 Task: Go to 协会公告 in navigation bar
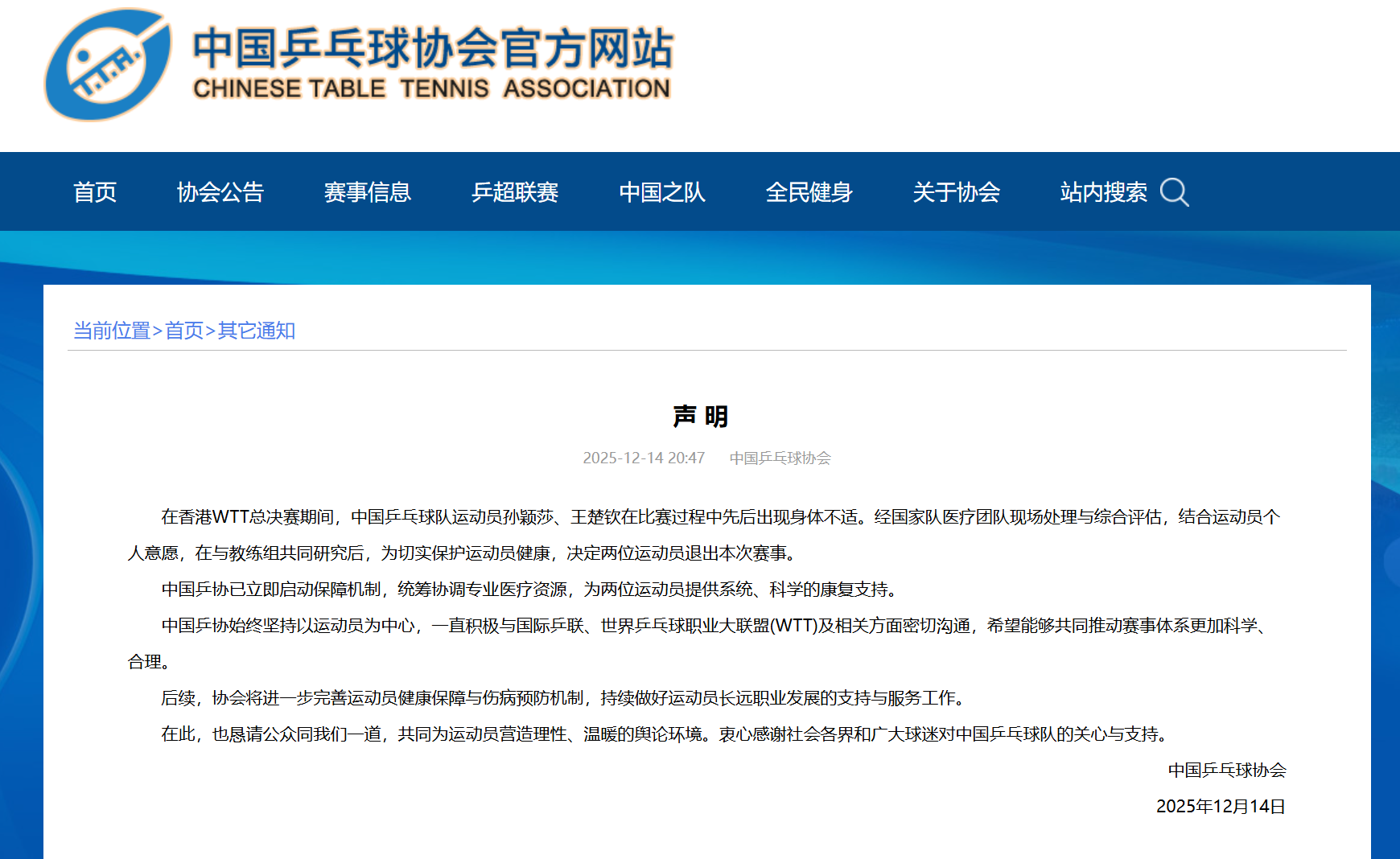[220, 192]
